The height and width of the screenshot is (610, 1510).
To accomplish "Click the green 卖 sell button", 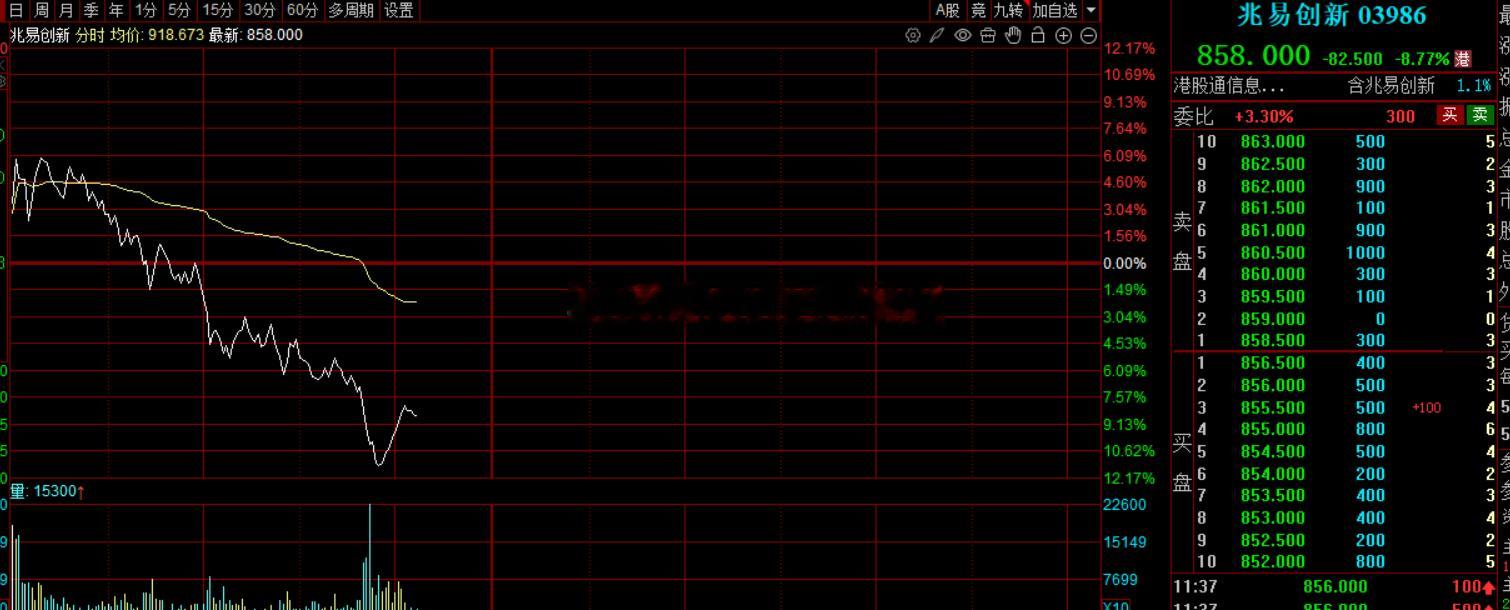I will 1480,115.
